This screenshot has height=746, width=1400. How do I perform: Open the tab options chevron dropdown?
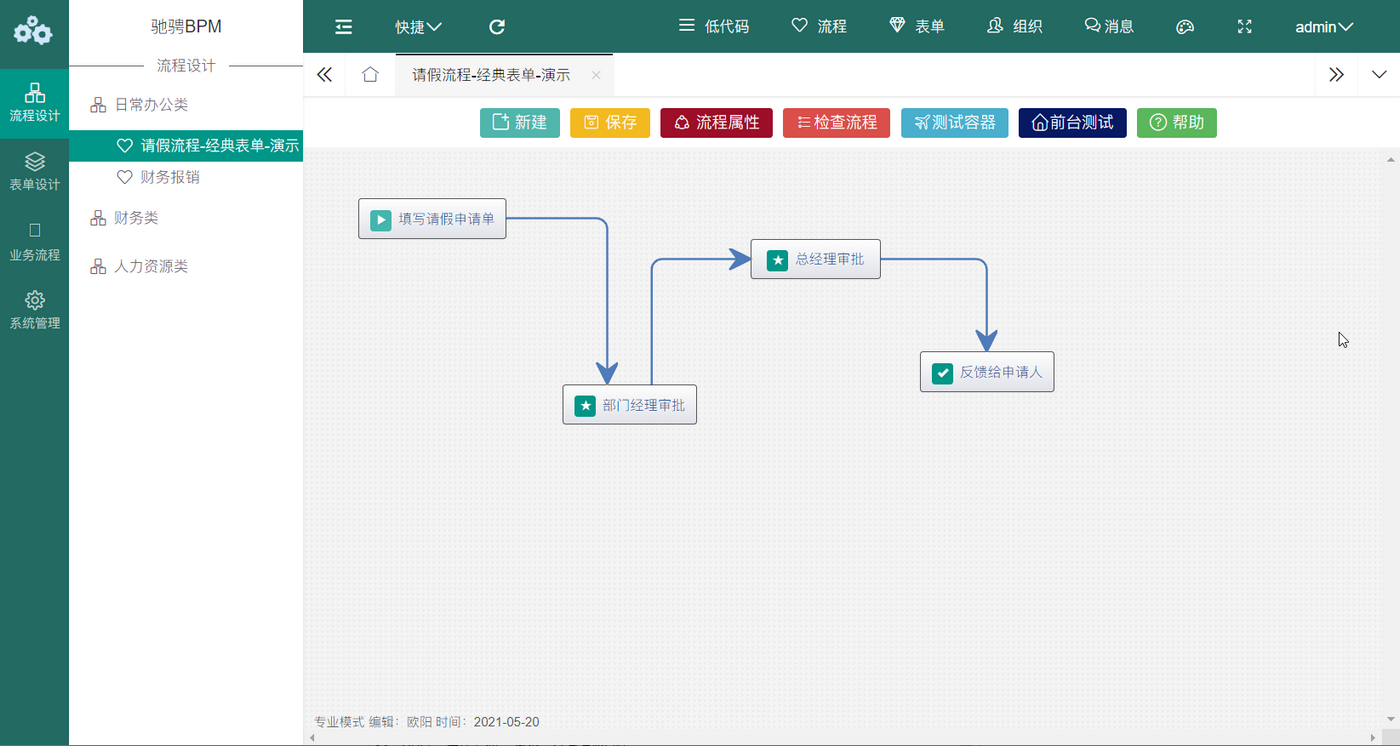1379,75
